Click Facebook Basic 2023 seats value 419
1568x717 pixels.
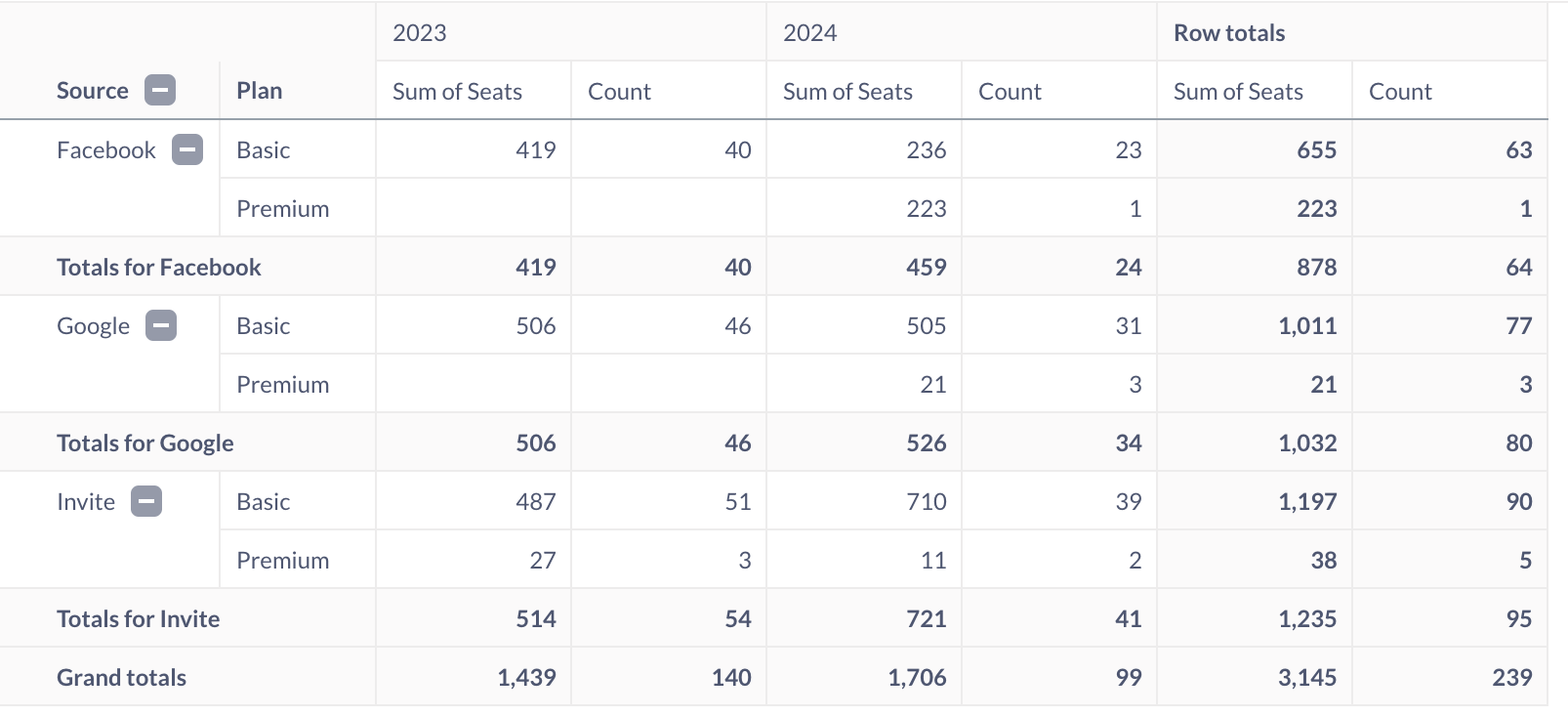tap(536, 150)
